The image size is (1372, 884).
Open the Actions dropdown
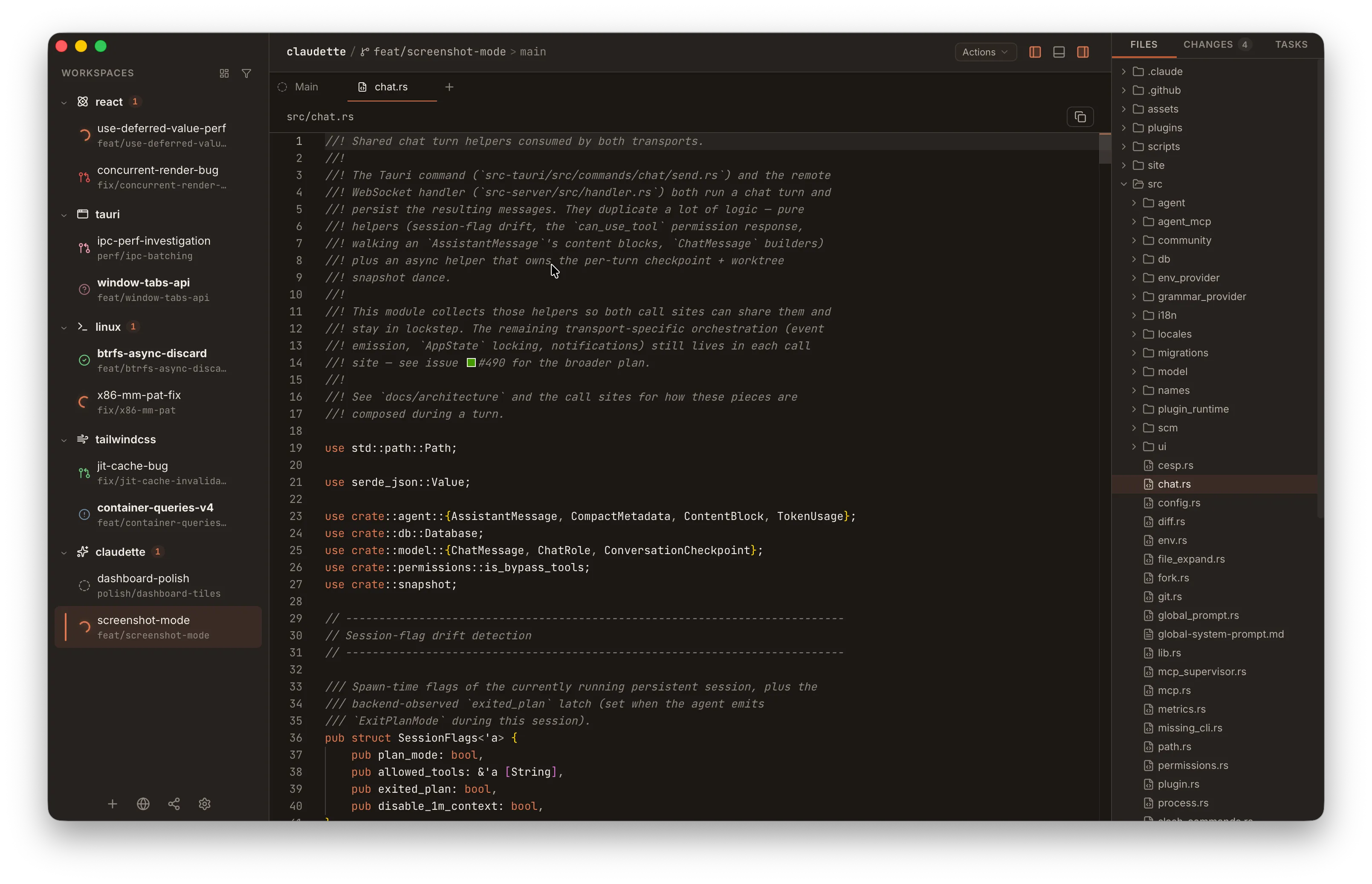click(985, 52)
